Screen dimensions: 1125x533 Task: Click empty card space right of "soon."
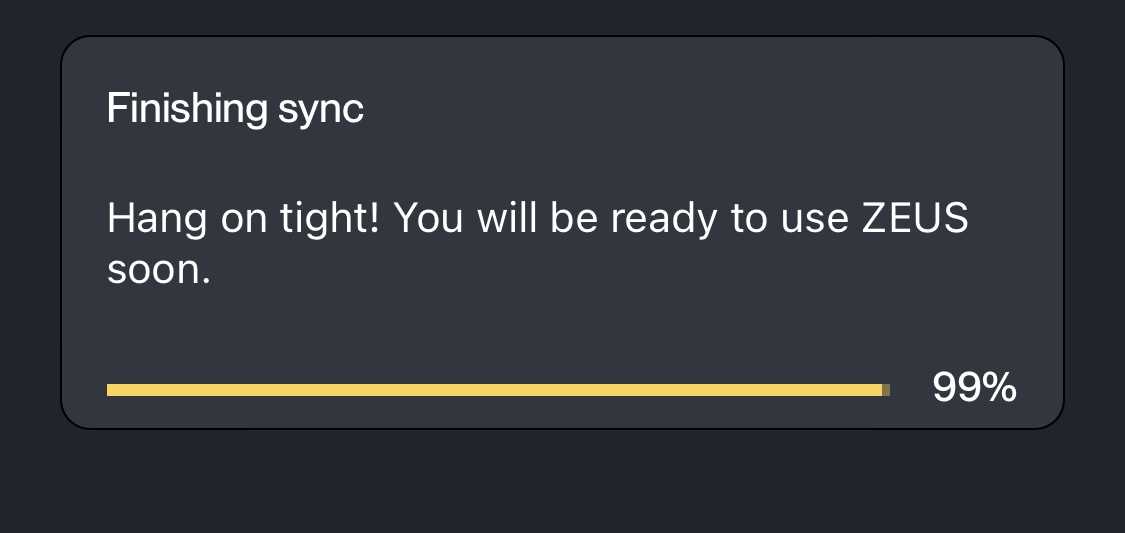pos(600,271)
